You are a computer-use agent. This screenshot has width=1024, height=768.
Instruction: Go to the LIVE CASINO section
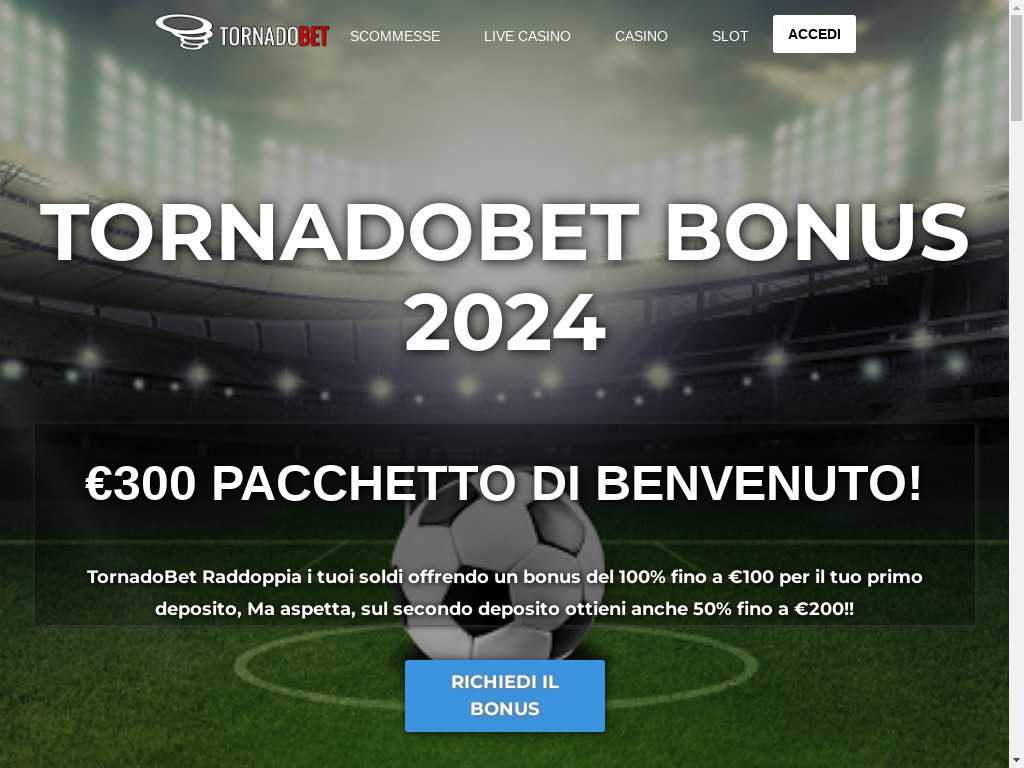(527, 36)
